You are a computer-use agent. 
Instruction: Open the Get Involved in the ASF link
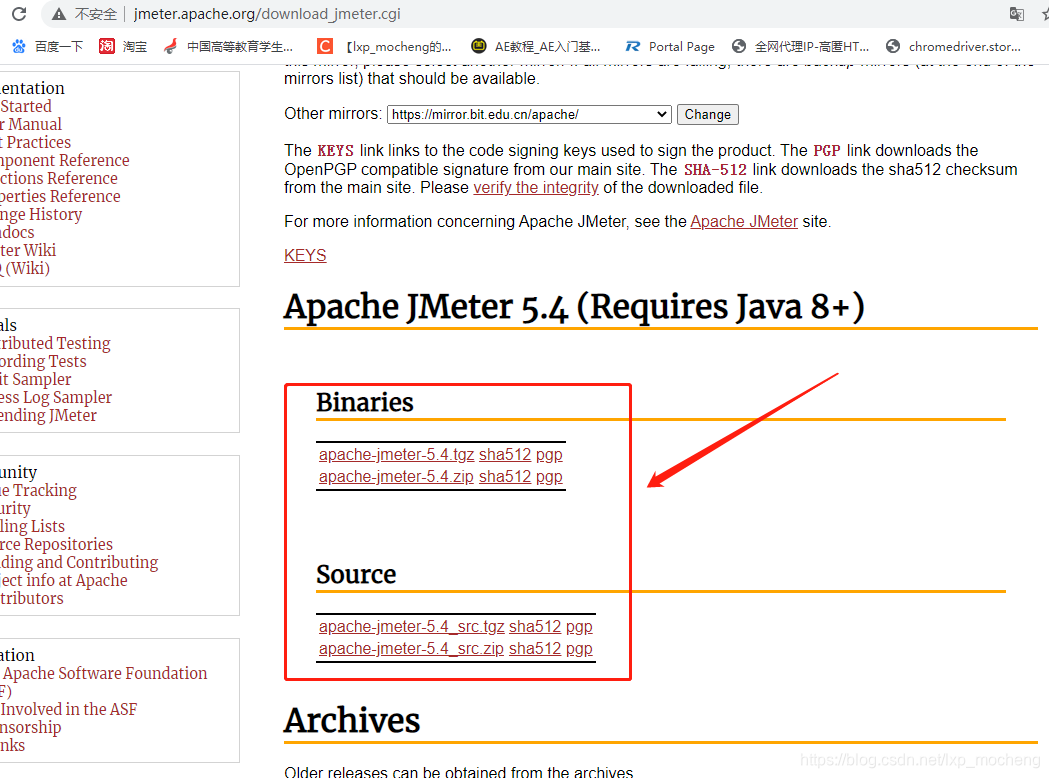(x=68, y=710)
